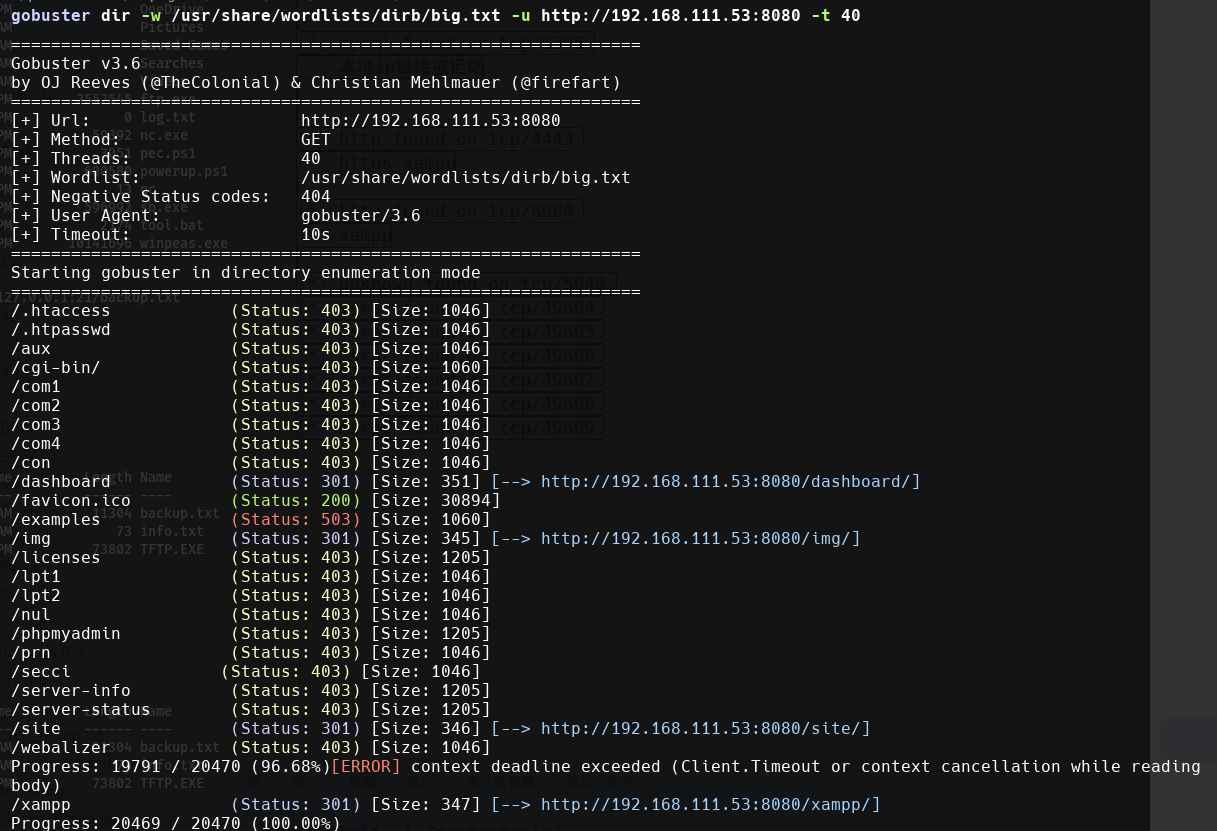This screenshot has height=831, width=1217.
Task: Click the Progress 100.00% line
Action: tap(175, 823)
